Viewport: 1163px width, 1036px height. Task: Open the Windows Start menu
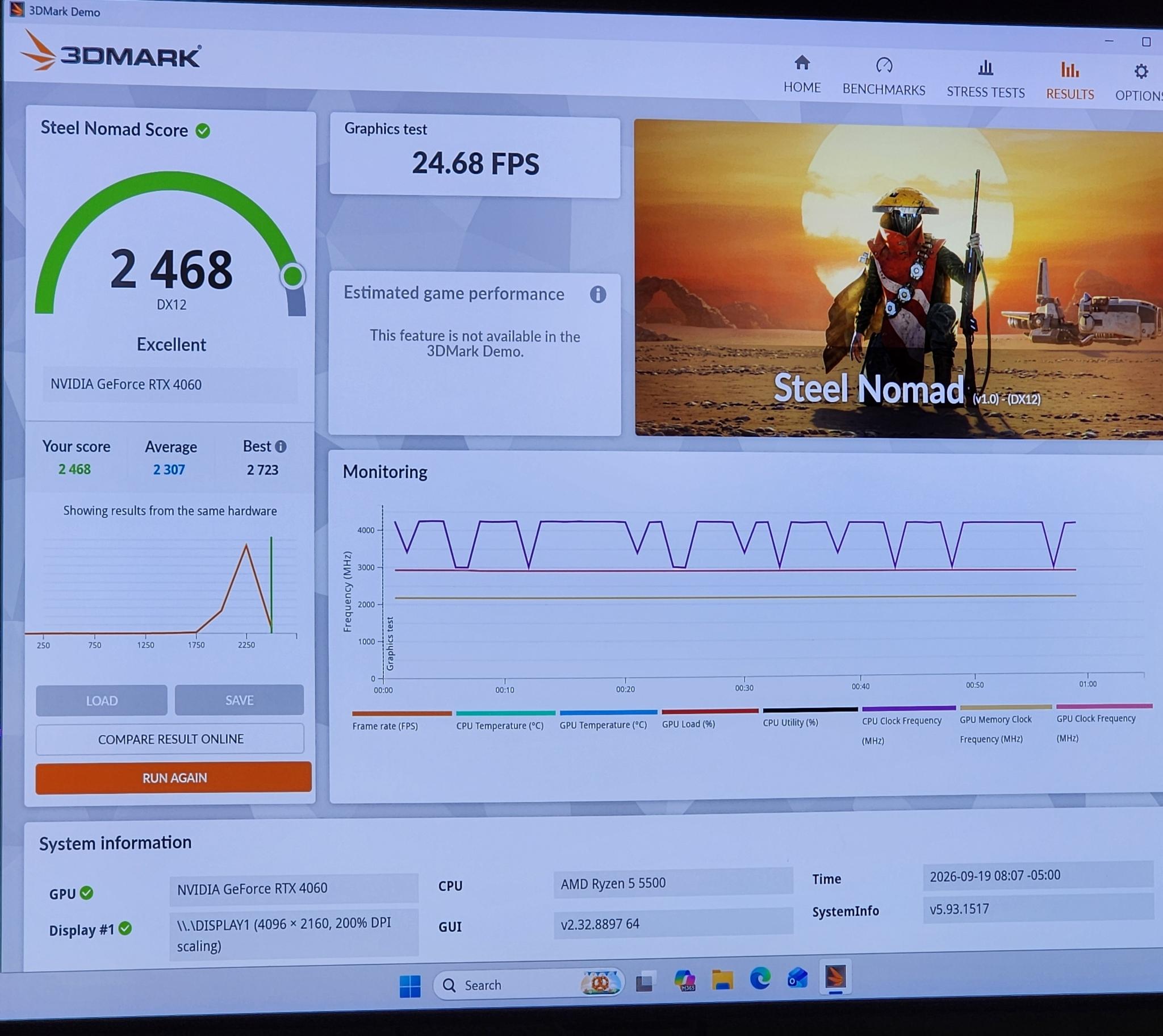[409, 986]
